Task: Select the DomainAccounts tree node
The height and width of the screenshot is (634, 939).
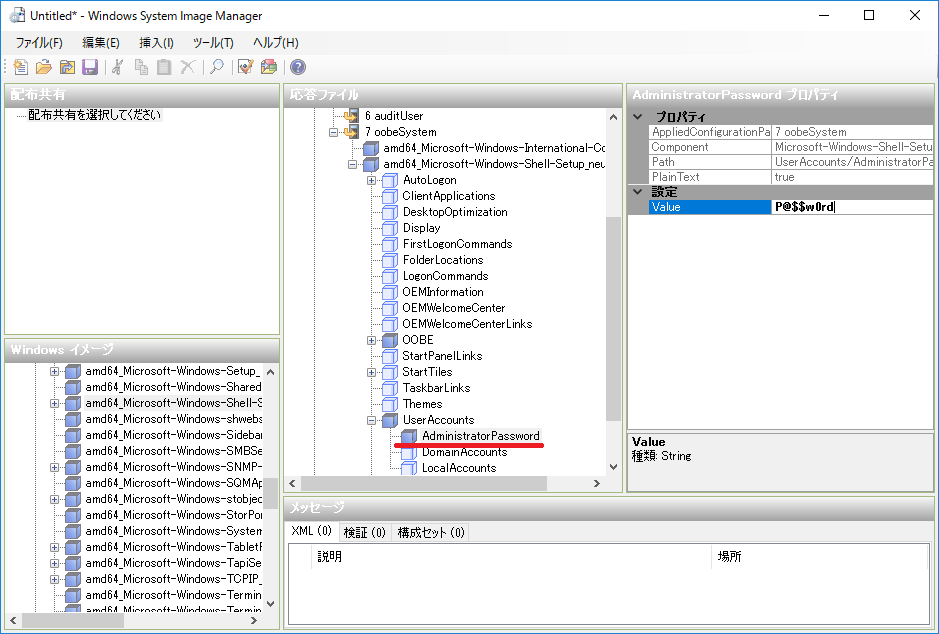Action: [464, 452]
